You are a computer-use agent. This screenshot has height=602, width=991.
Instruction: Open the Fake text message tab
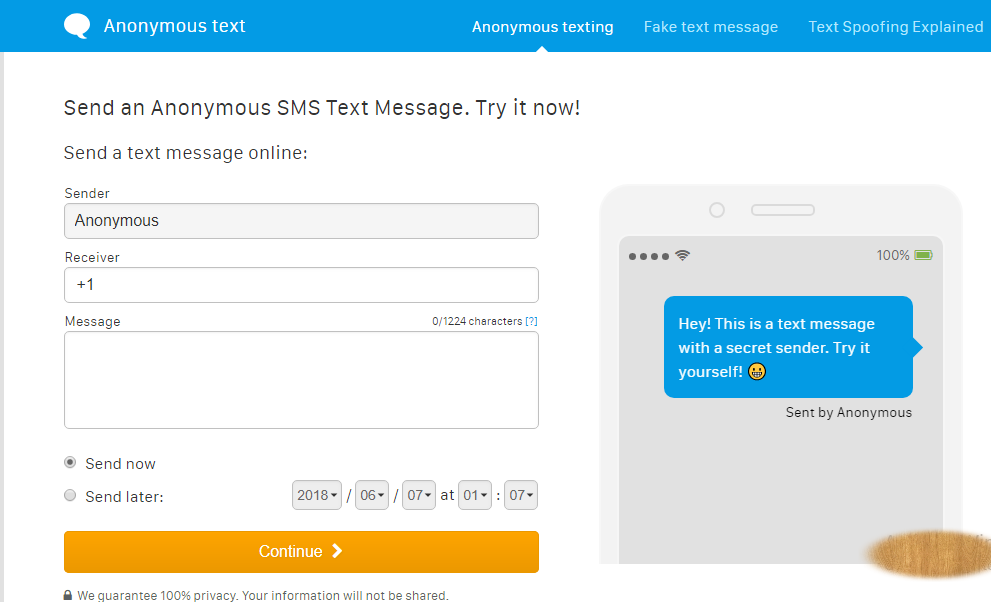(x=711, y=27)
